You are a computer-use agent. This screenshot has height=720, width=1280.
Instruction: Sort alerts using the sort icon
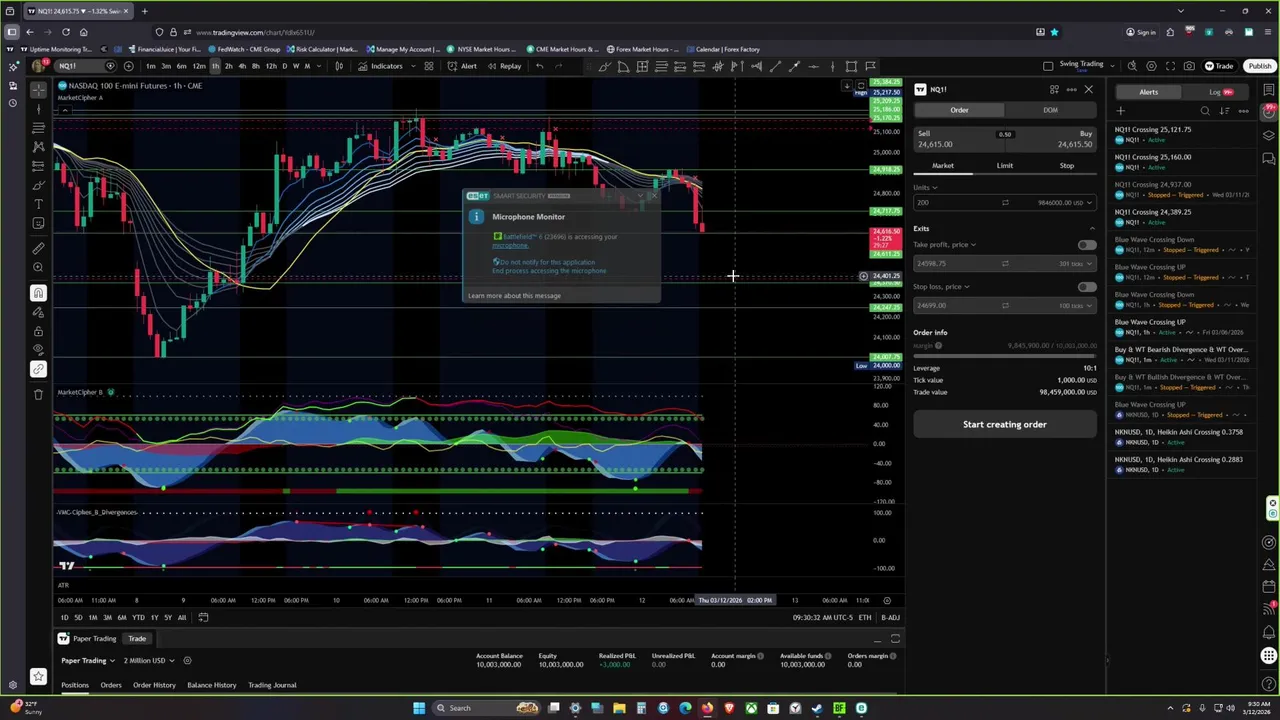(1224, 111)
